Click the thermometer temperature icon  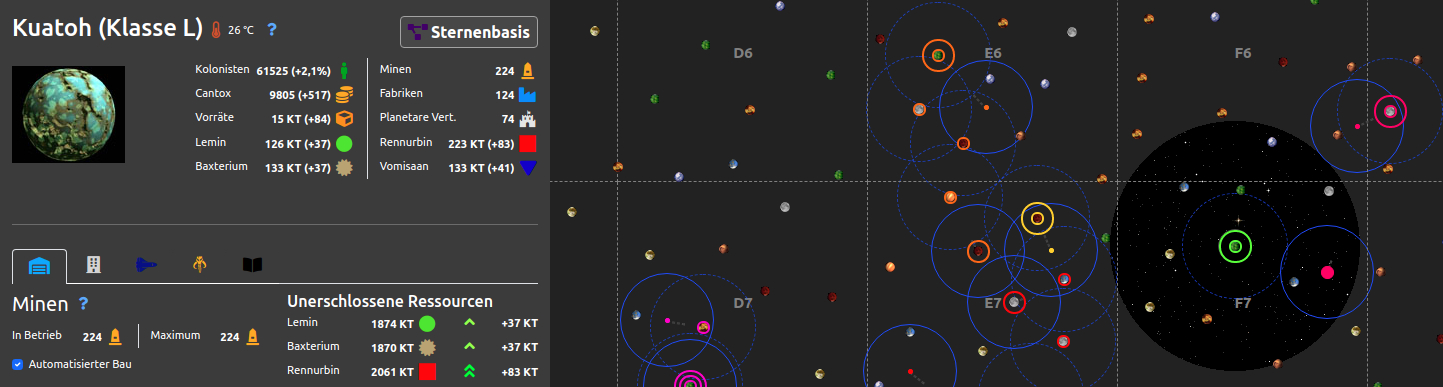(x=217, y=30)
